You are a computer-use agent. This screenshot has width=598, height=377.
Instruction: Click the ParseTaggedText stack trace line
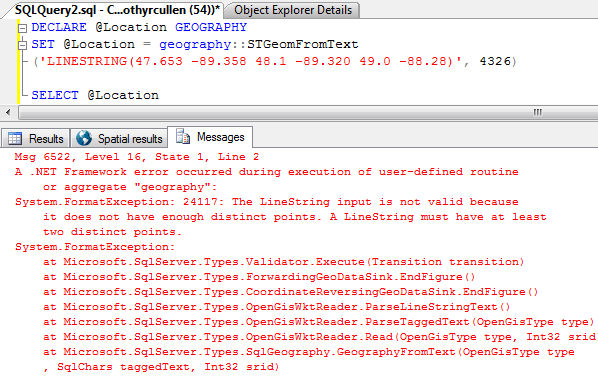pyautogui.click(x=318, y=322)
